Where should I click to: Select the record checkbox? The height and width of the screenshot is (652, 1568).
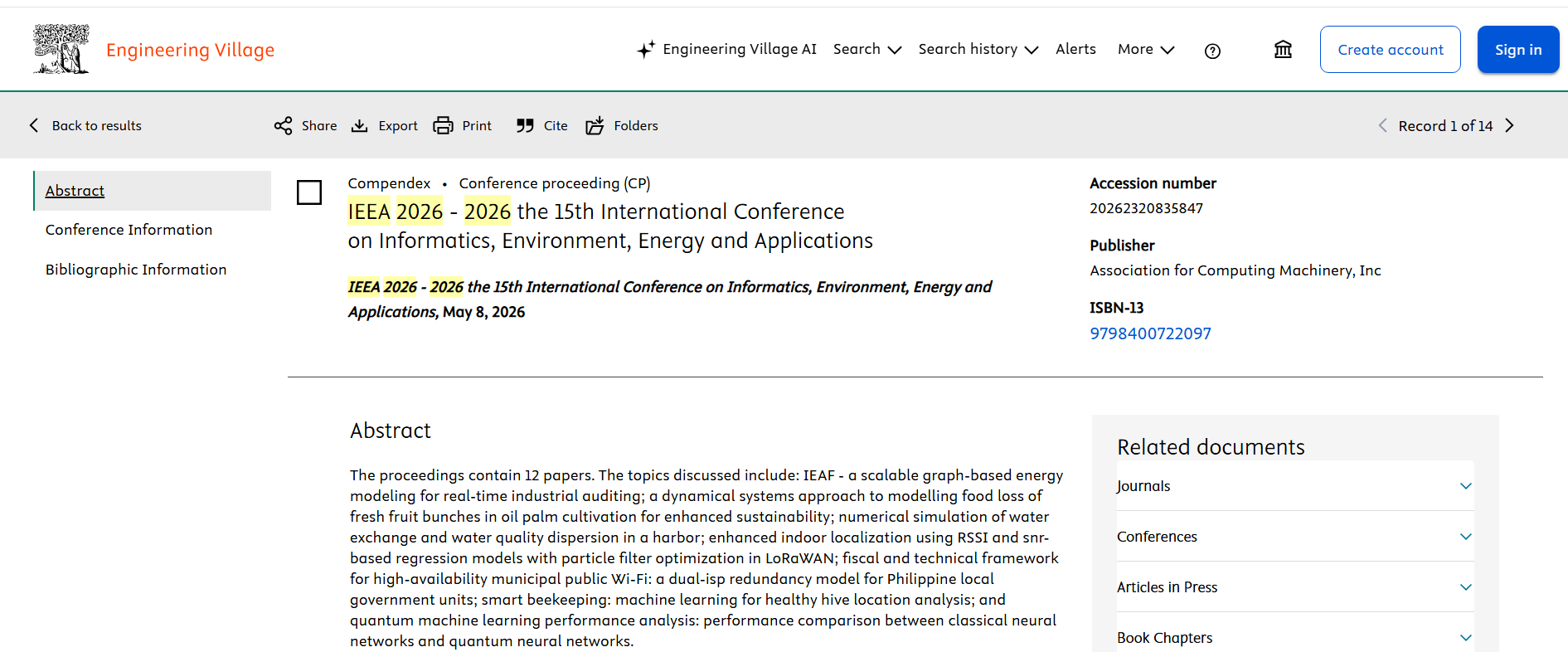tap(309, 192)
